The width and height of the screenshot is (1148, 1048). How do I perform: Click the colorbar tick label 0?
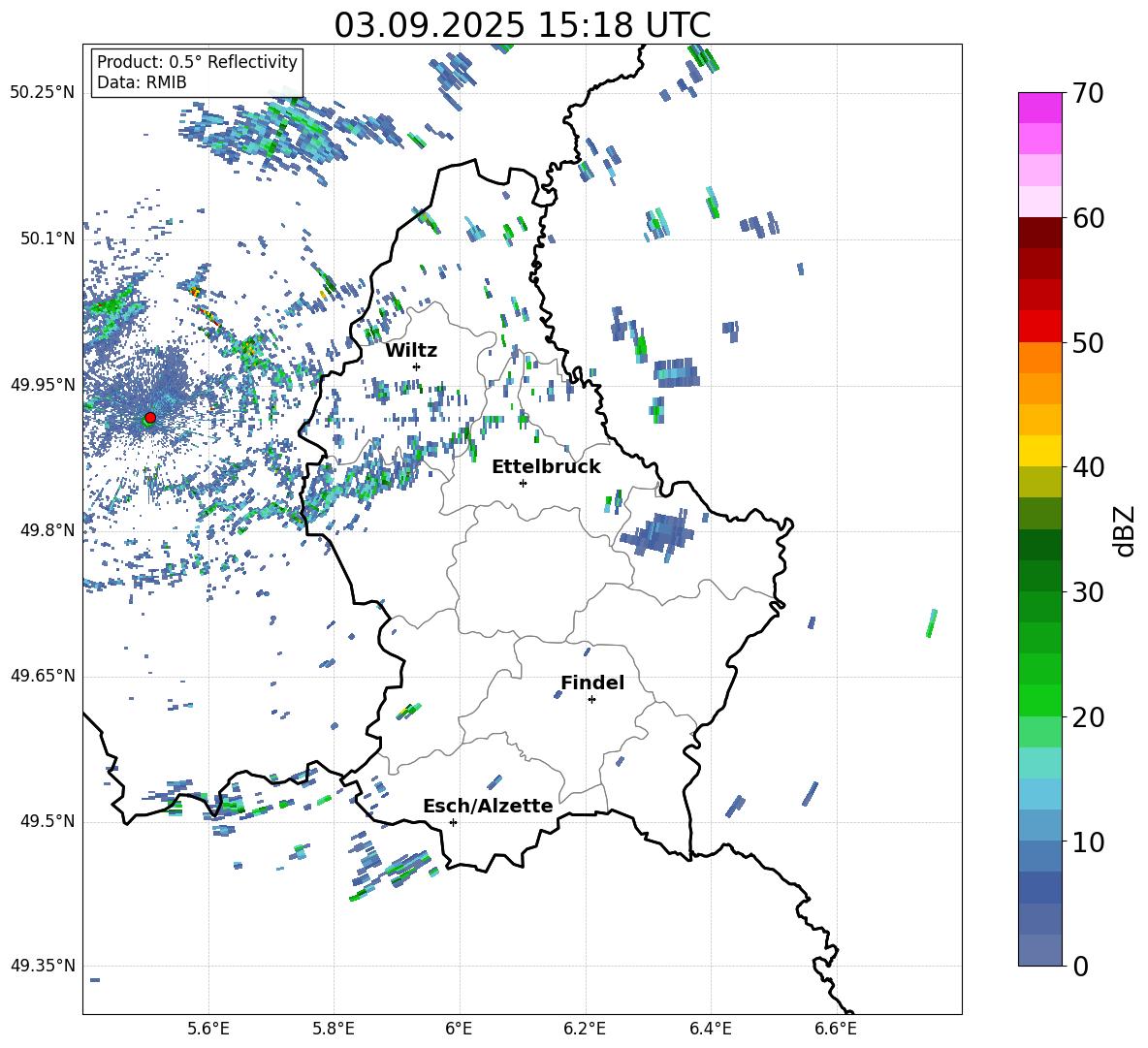pos(1080,966)
